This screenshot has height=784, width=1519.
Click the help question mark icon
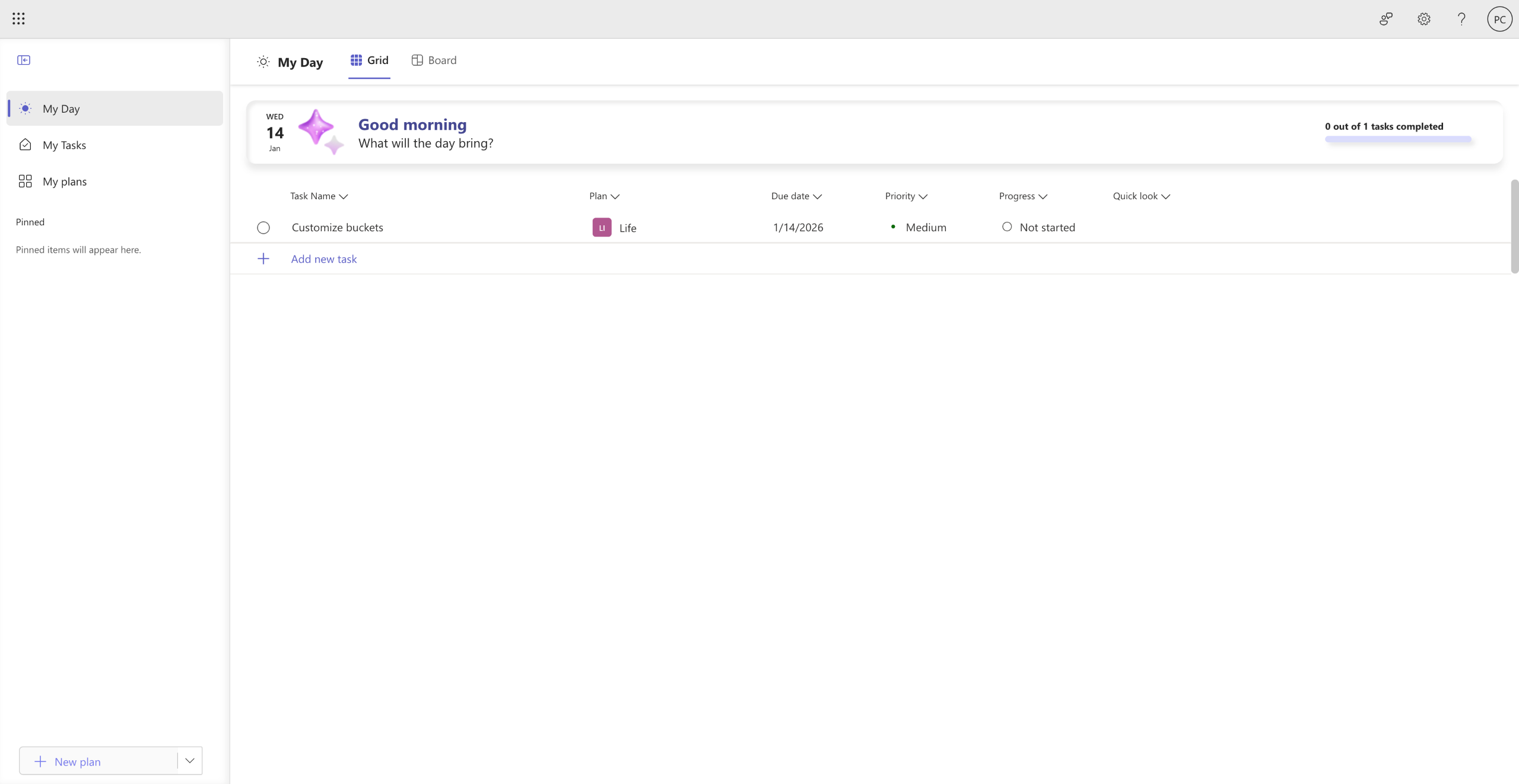click(x=1461, y=19)
